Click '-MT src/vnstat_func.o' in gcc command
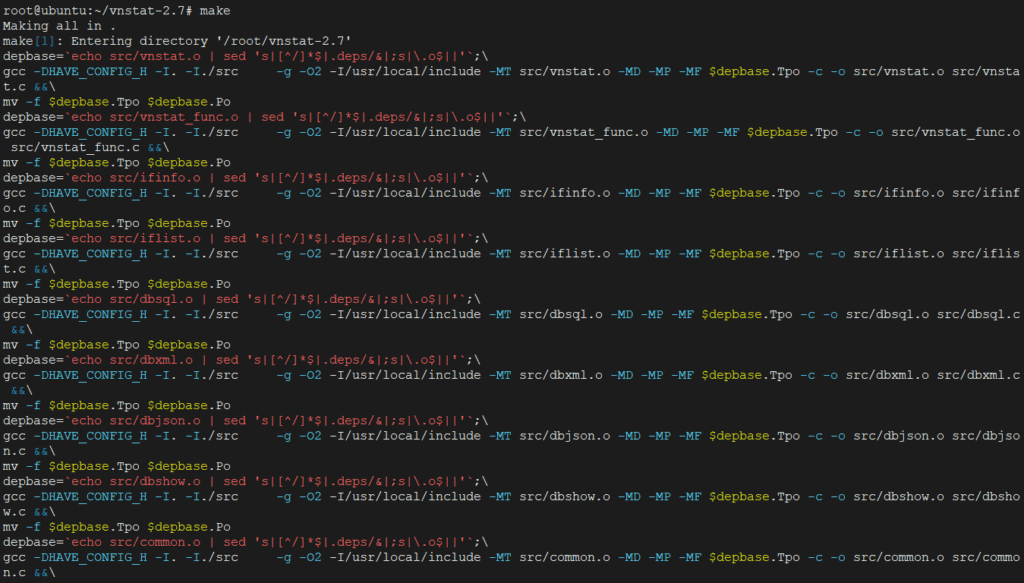This screenshot has width=1024, height=583. [569, 133]
